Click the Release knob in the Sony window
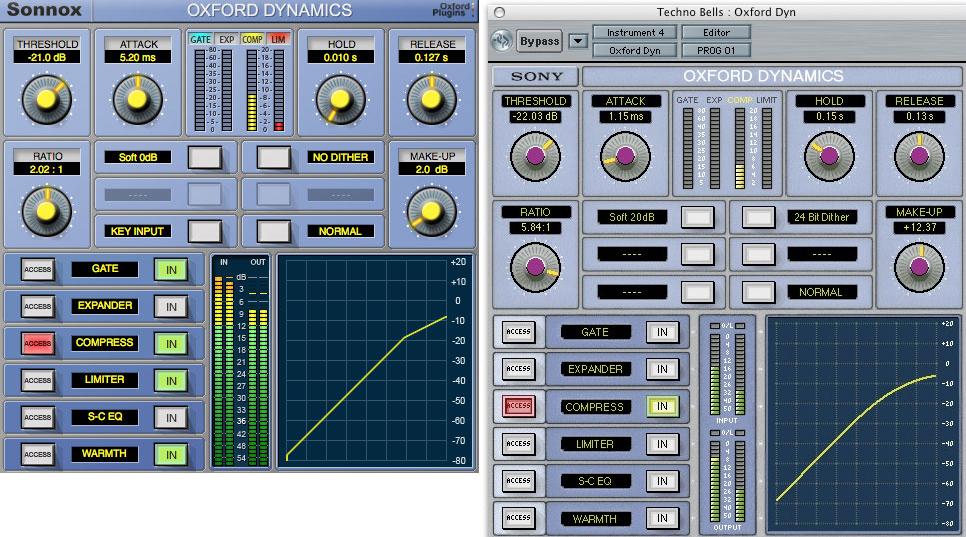 click(919, 156)
